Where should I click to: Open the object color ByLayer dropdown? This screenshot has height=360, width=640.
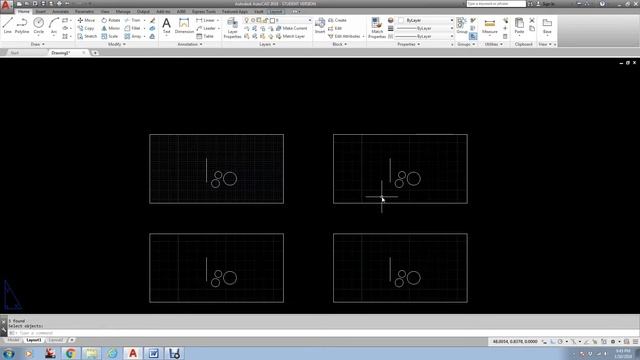pos(425,20)
